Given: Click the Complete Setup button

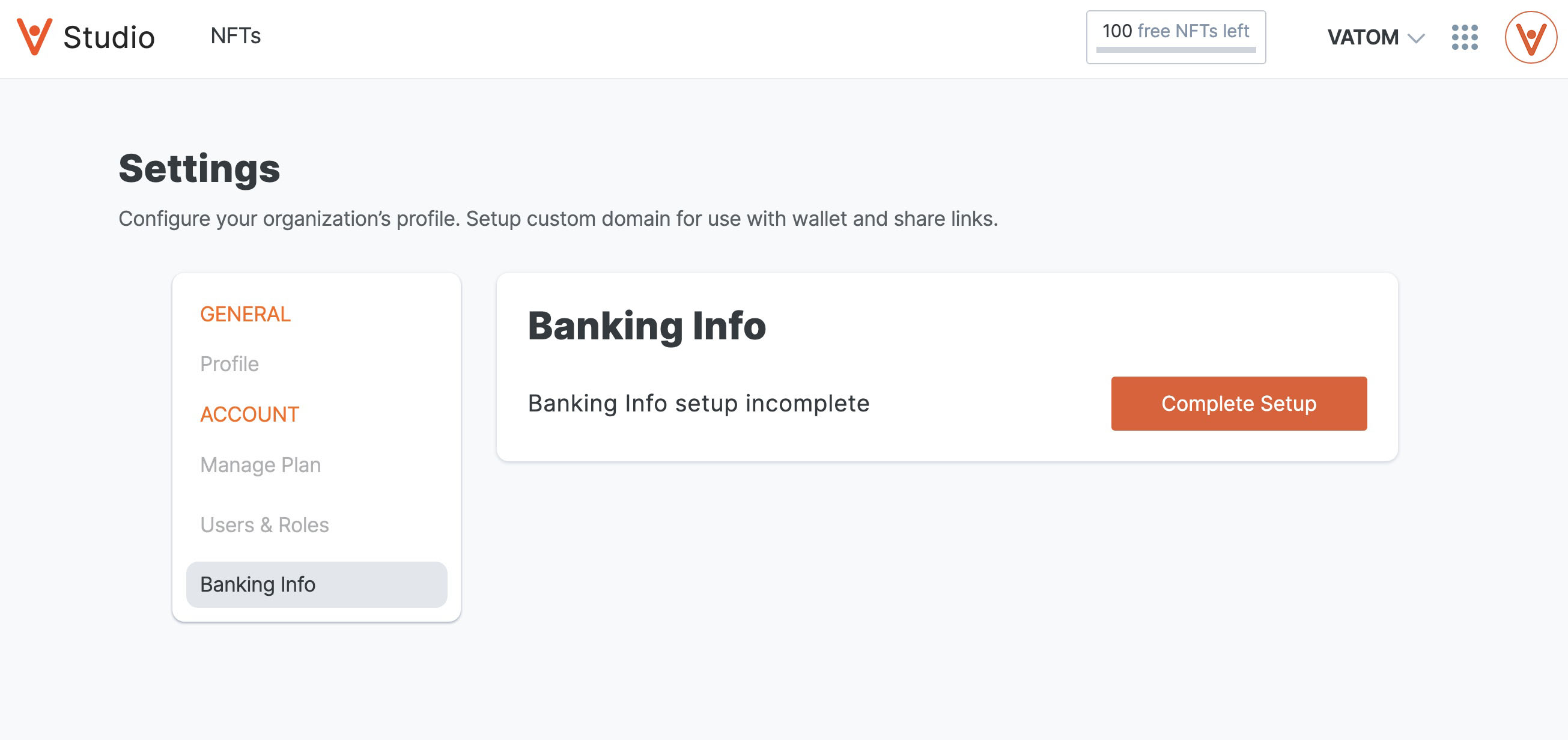Looking at the screenshot, I should pos(1239,404).
